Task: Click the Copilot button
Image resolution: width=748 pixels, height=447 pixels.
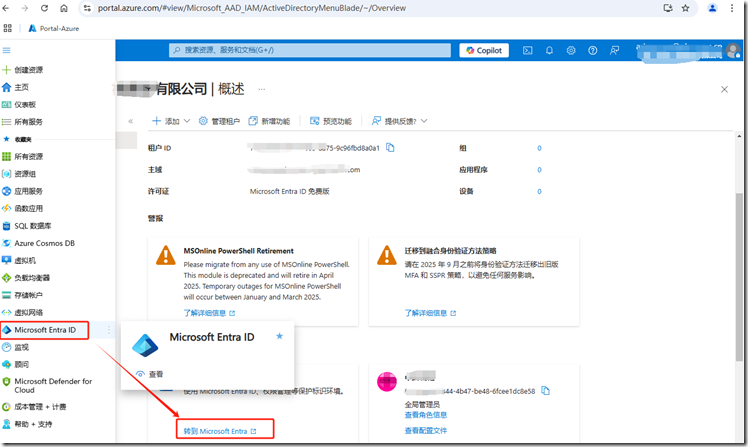Action: point(484,50)
